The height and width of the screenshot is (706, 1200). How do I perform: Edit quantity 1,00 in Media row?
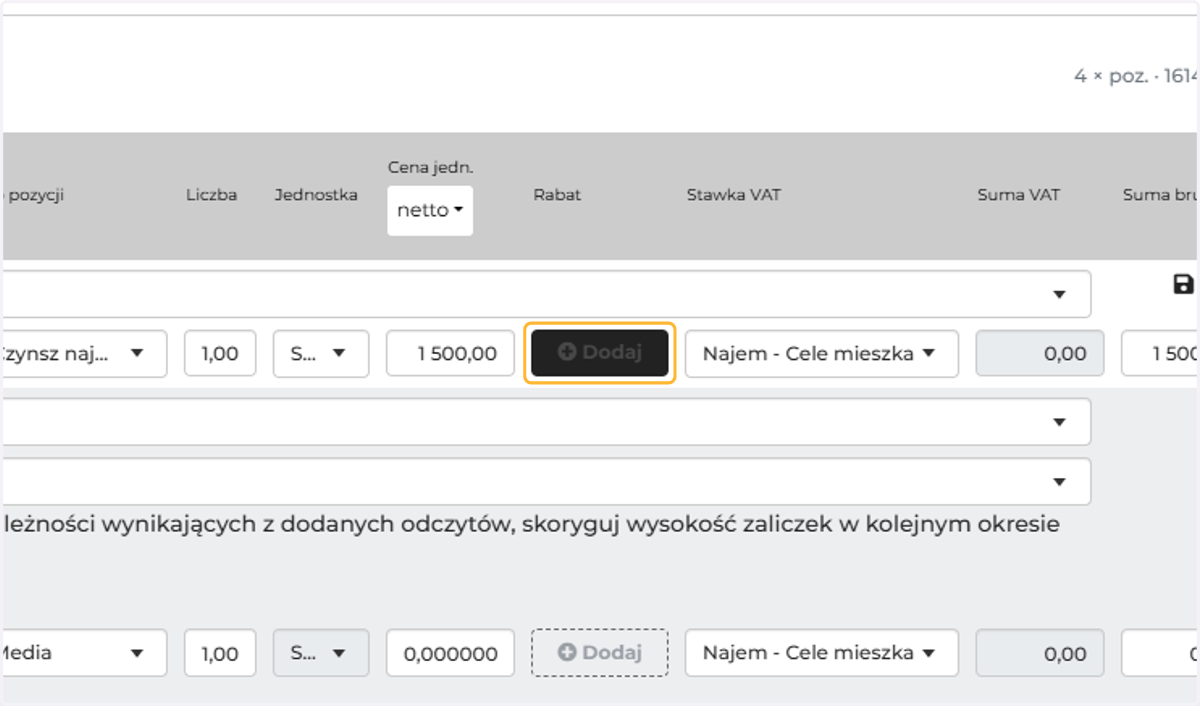point(220,653)
